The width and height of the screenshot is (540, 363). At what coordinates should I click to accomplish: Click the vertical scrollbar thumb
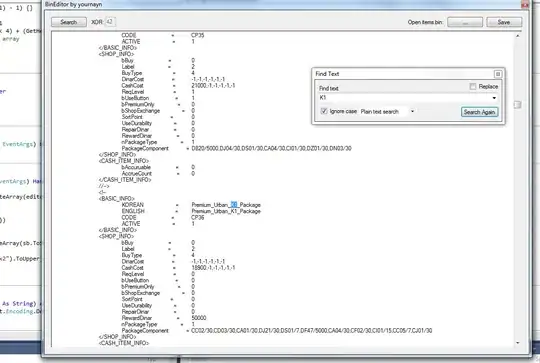pyautogui.click(x=518, y=105)
